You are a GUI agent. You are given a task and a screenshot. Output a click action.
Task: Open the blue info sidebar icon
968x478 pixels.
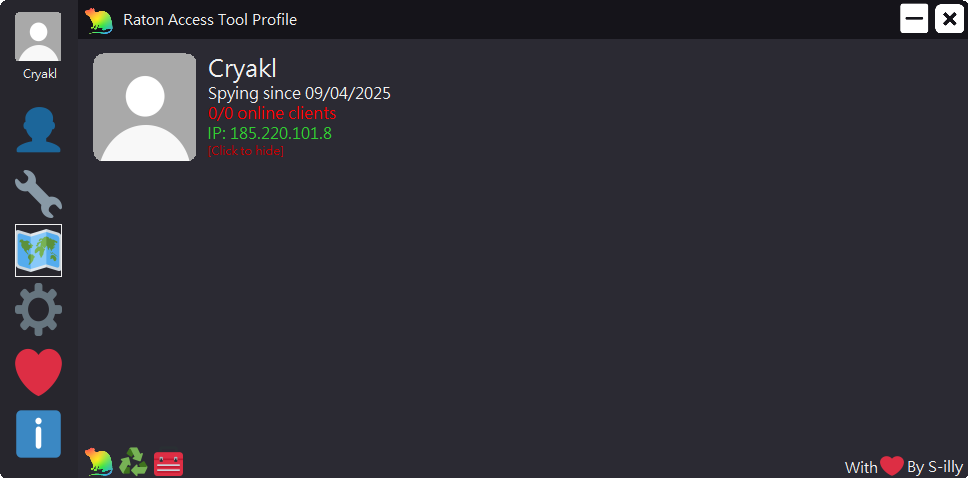(38, 434)
